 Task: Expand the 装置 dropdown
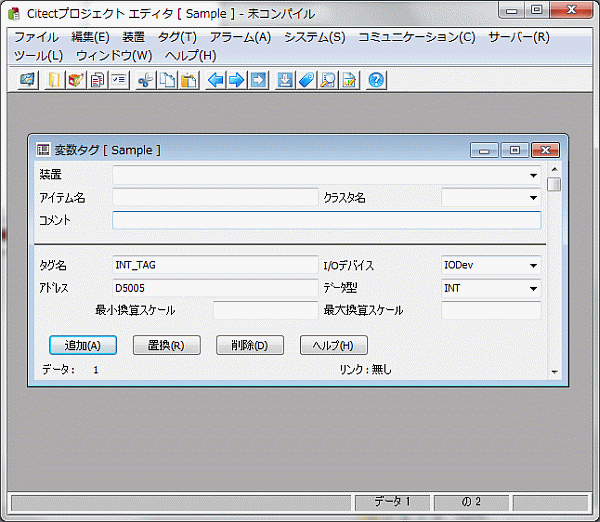coord(533,175)
